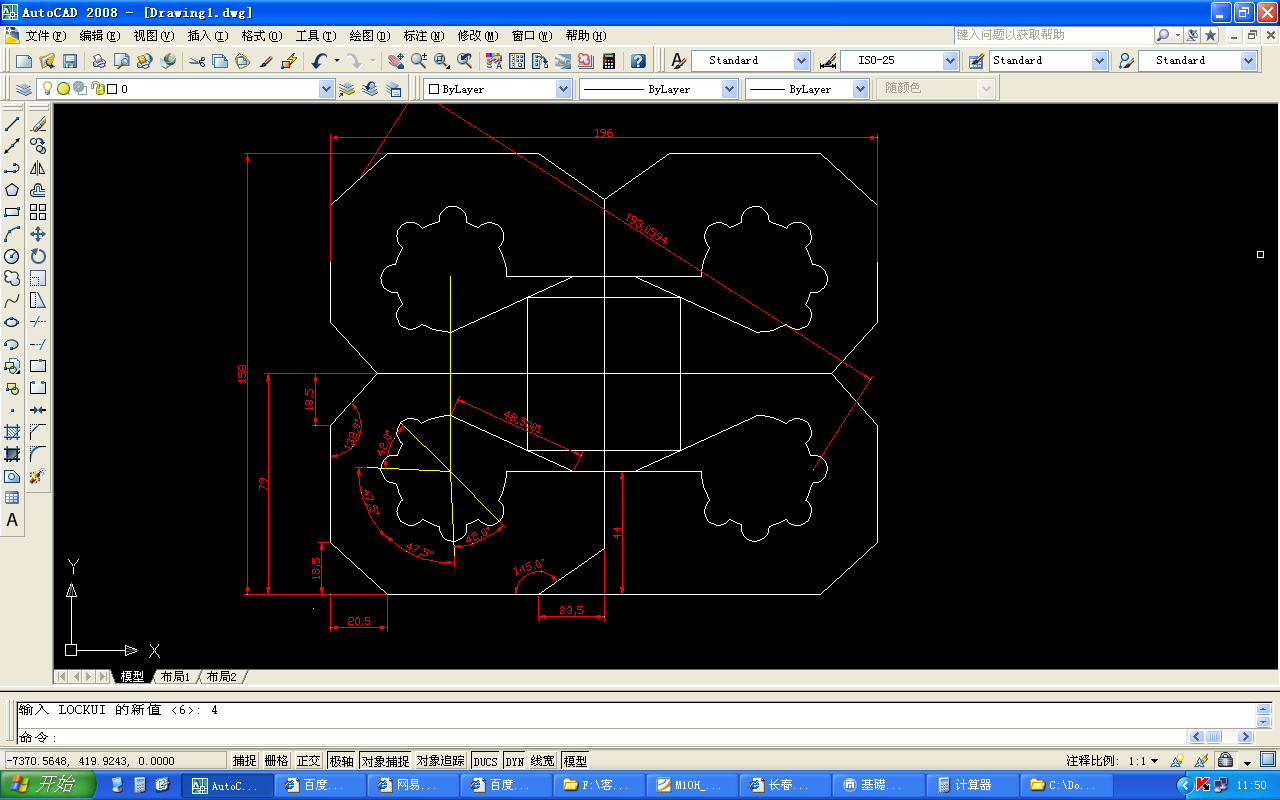Select the Line draw tool

[12, 124]
